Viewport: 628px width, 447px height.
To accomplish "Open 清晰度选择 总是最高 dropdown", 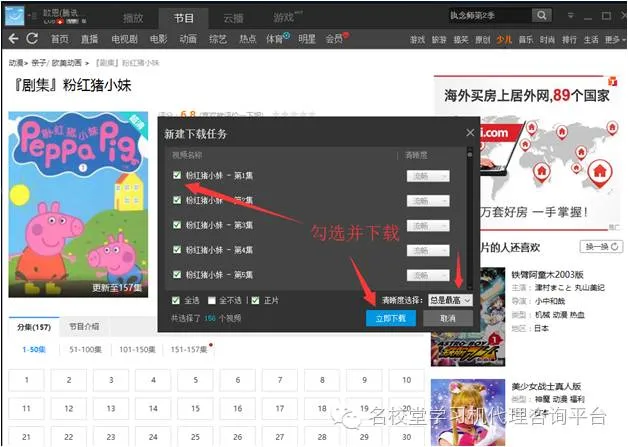I will (x=450, y=300).
